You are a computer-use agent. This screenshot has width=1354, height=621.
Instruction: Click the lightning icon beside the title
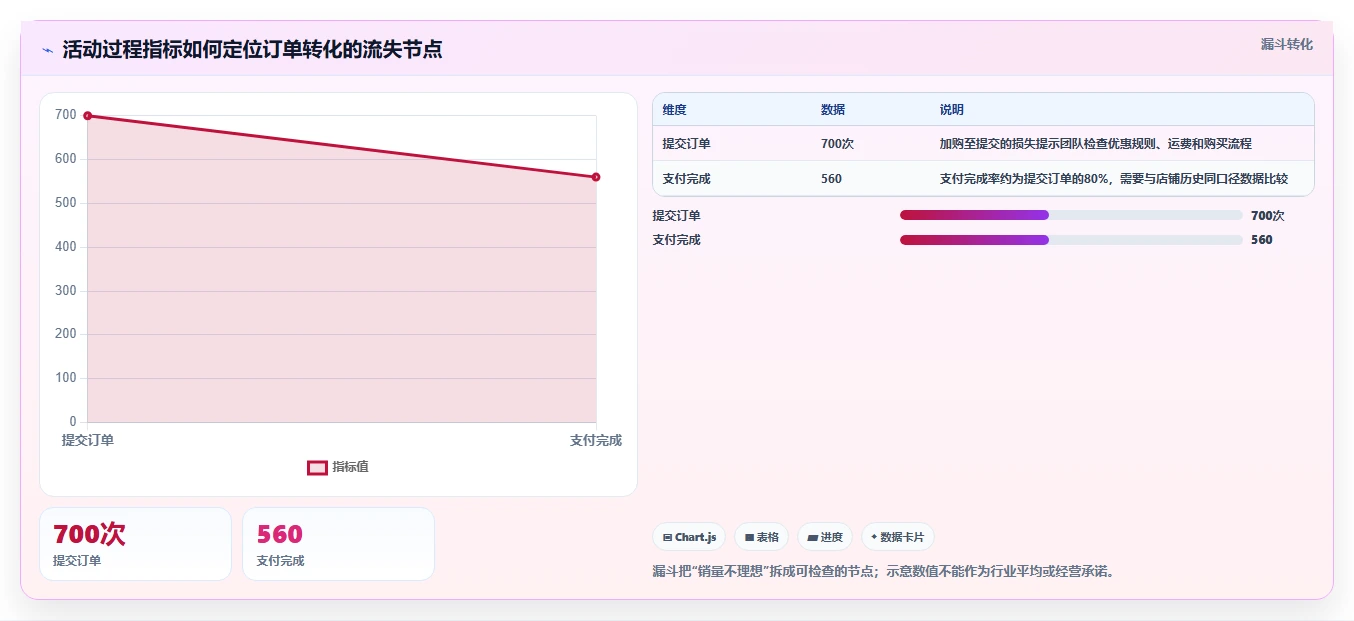(x=47, y=50)
